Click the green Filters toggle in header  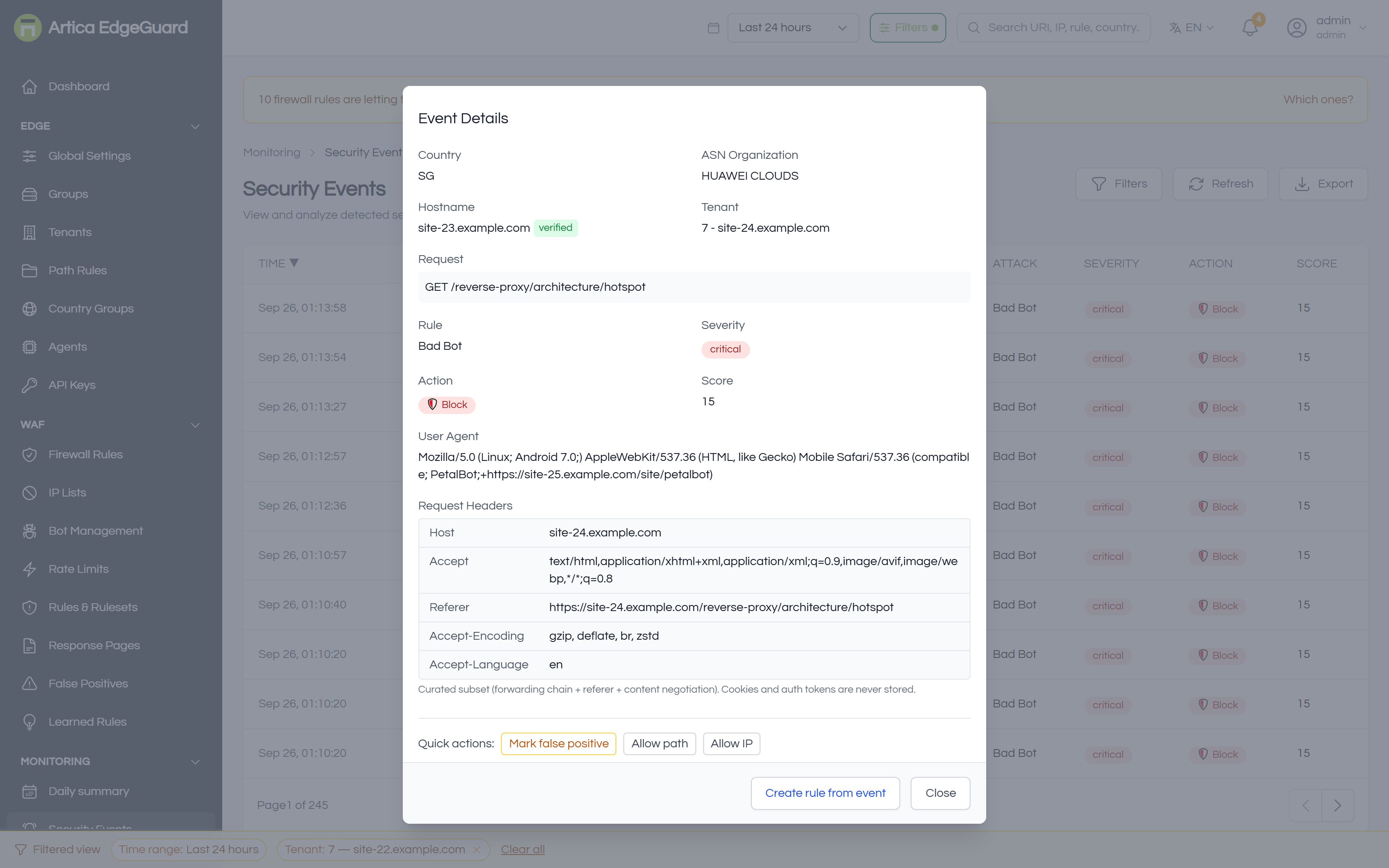click(908, 27)
